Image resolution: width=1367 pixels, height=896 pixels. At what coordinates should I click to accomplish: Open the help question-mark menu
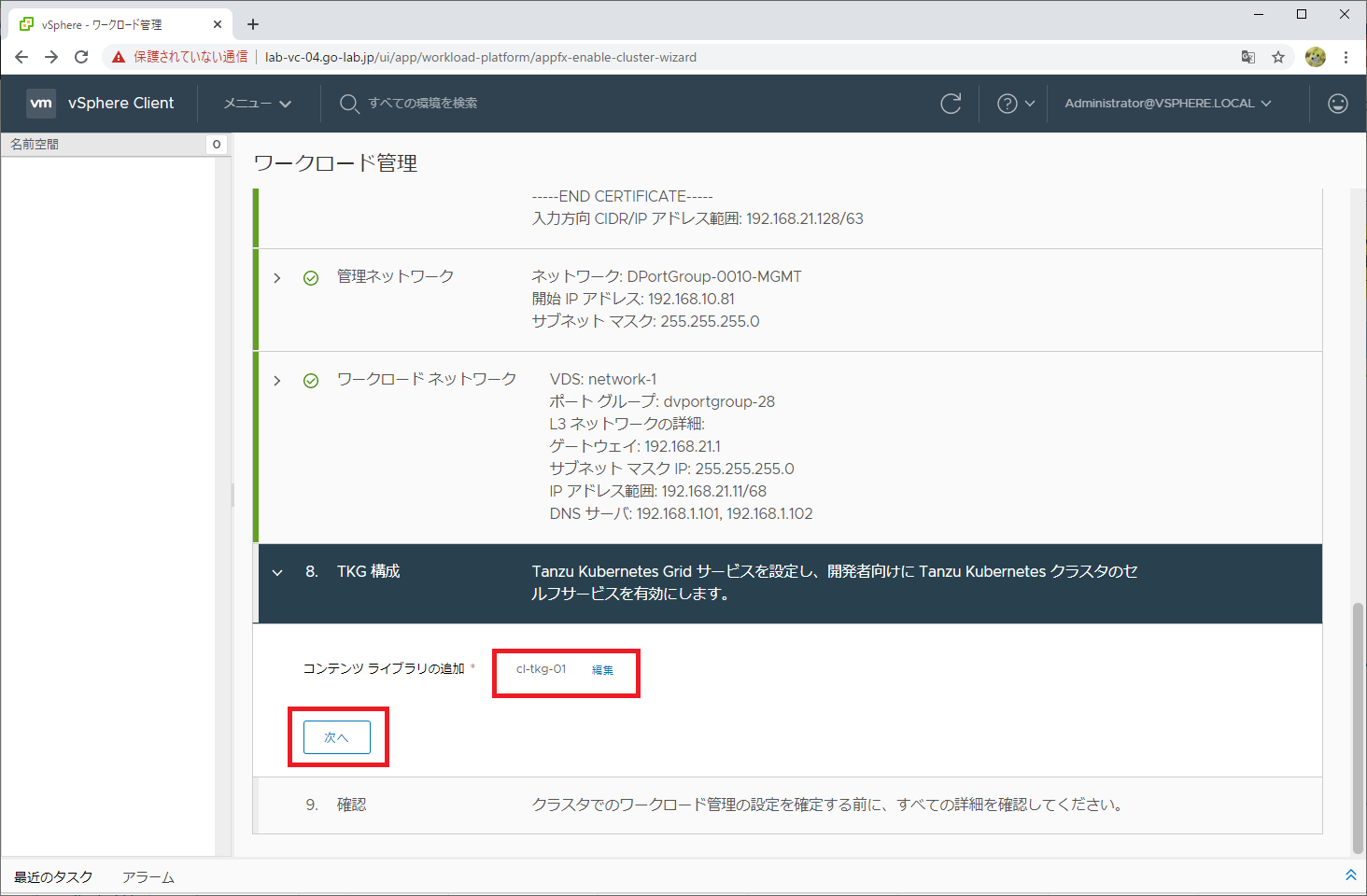point(1016,104)
